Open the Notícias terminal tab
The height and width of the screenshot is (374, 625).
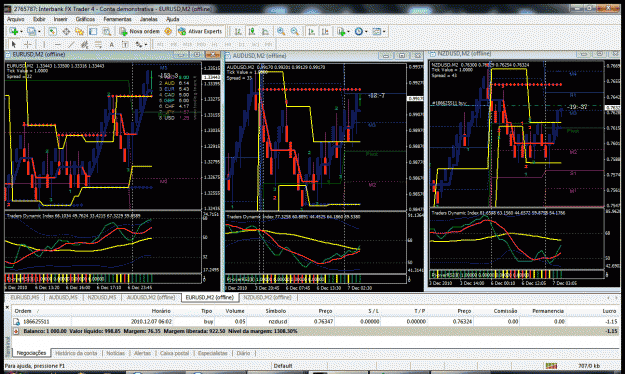pos(116,353)
